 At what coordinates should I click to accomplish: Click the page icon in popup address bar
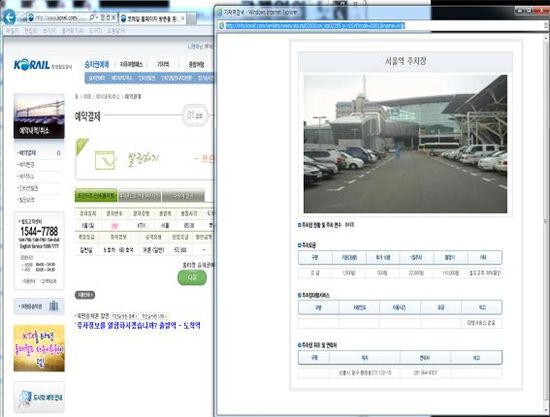221,26
